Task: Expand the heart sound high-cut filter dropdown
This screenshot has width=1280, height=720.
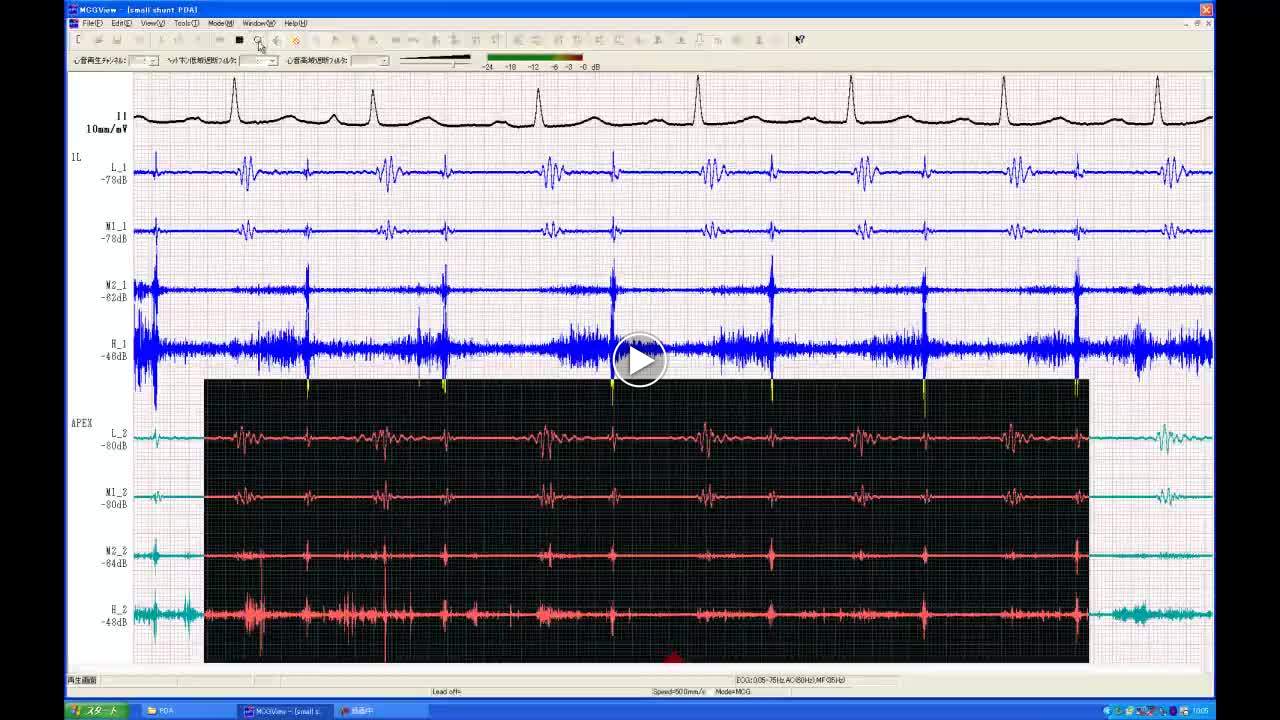Action: pos(383,61)
